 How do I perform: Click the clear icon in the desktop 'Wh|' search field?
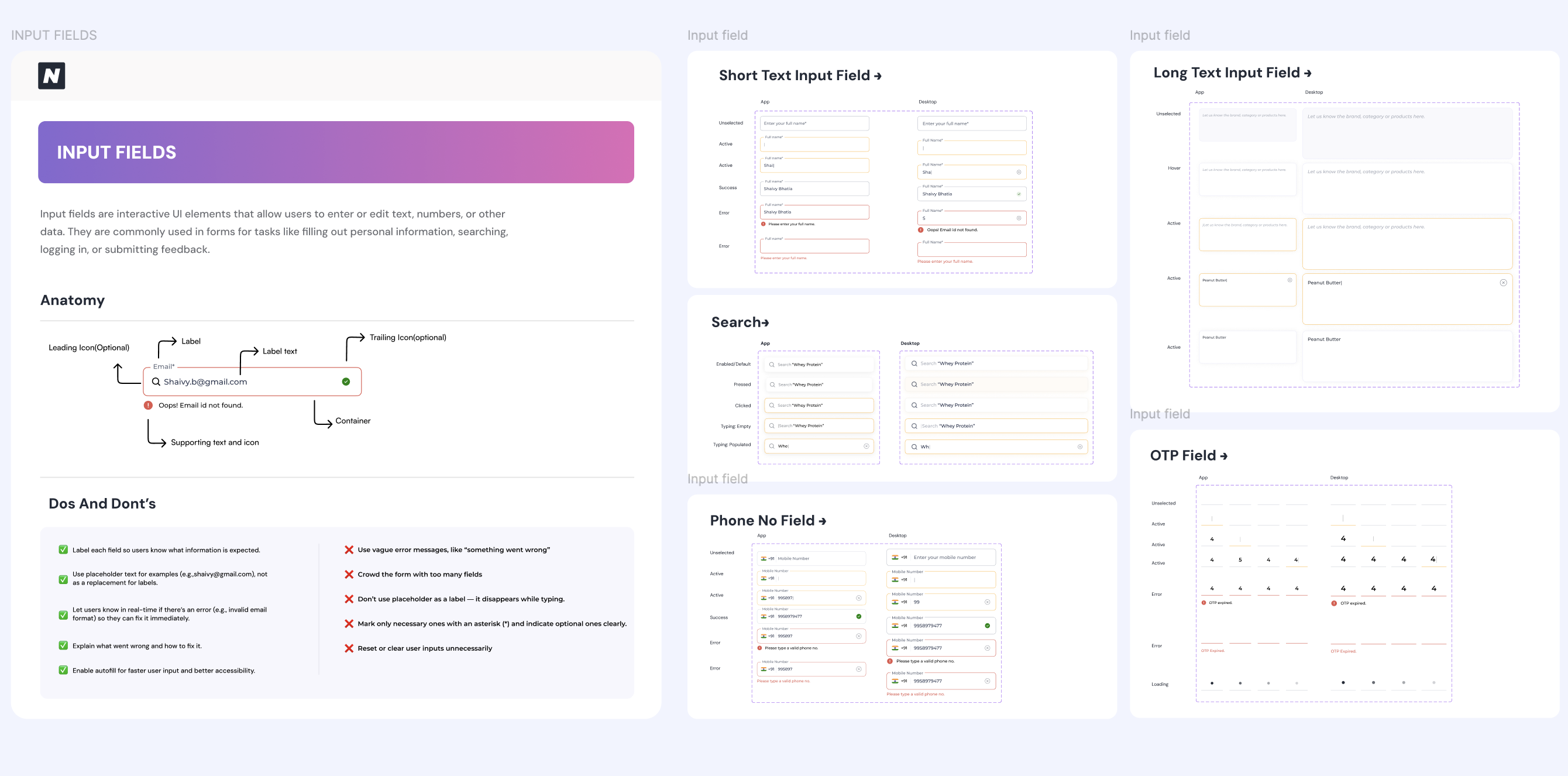pyautogui.click(x=1080, y=447)
